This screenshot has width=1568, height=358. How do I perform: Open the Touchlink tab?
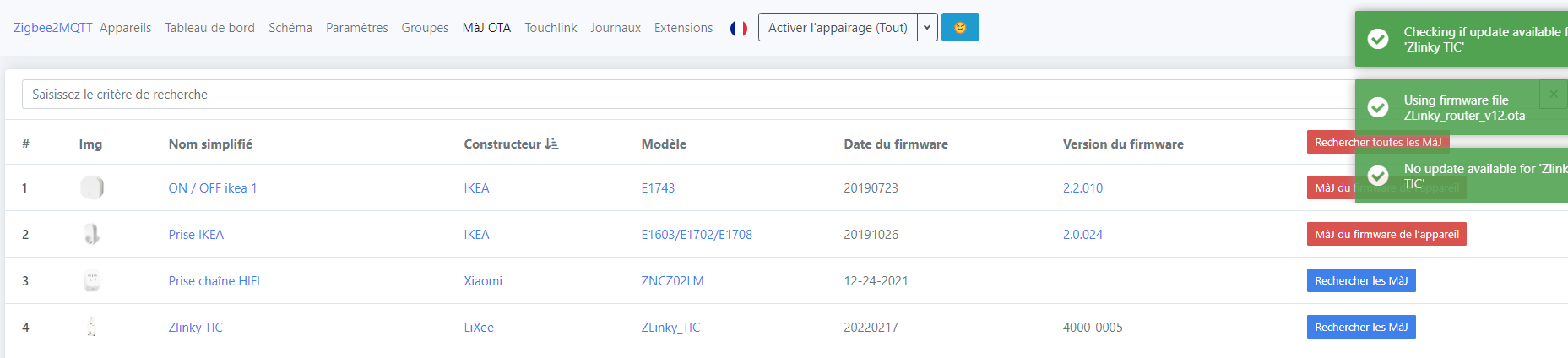[551, 28]
